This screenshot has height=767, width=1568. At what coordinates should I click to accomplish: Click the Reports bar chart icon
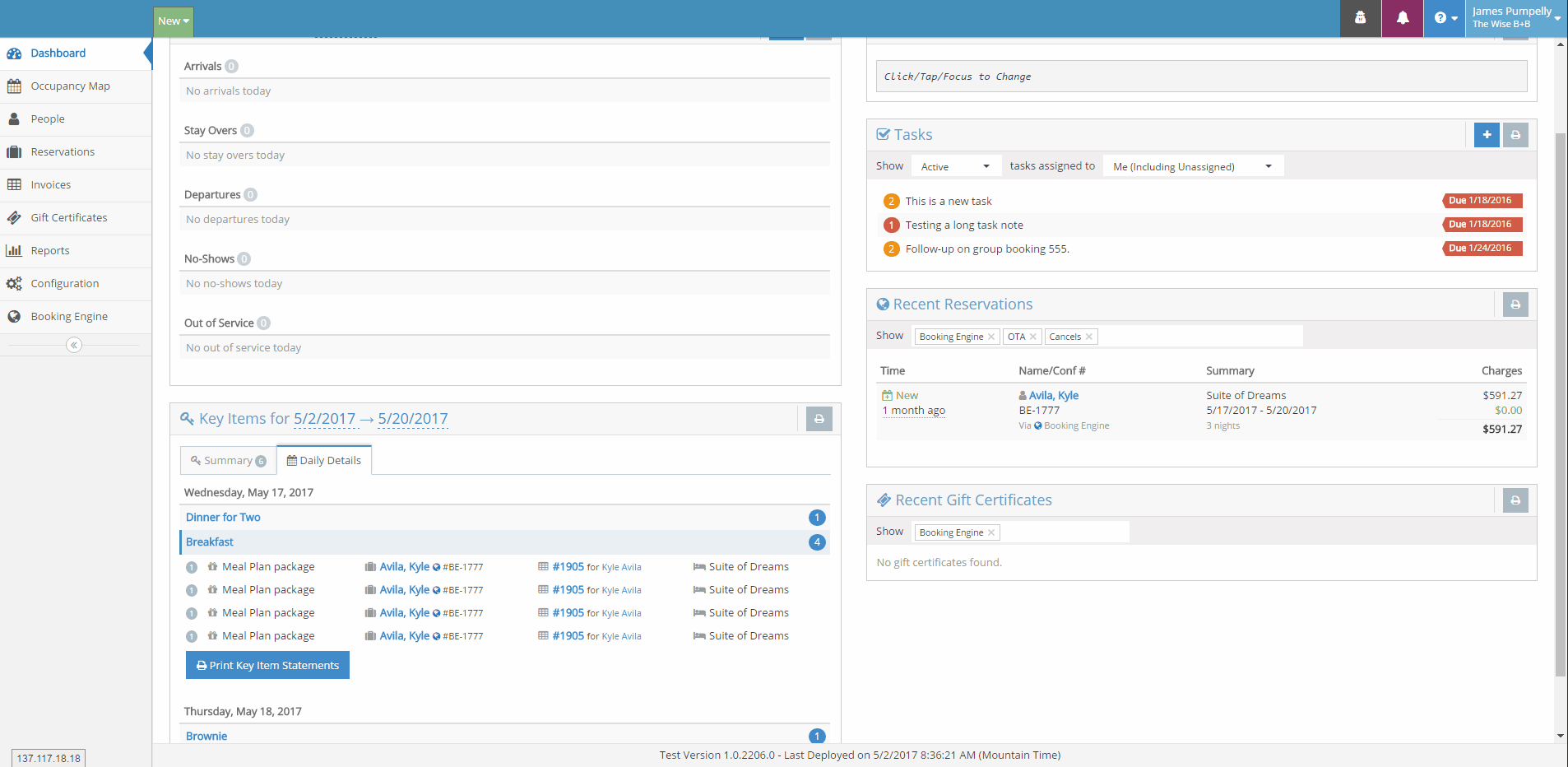[14, 251]
